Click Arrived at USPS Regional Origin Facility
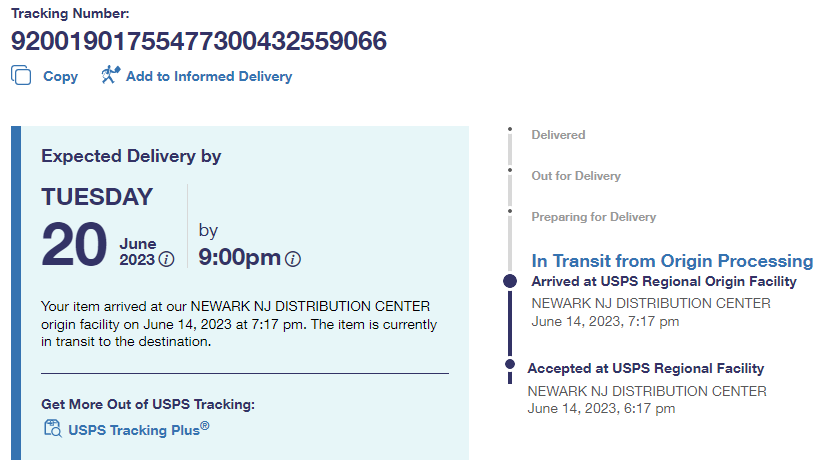This screenshot has width=828, height=475. point(664,282)
